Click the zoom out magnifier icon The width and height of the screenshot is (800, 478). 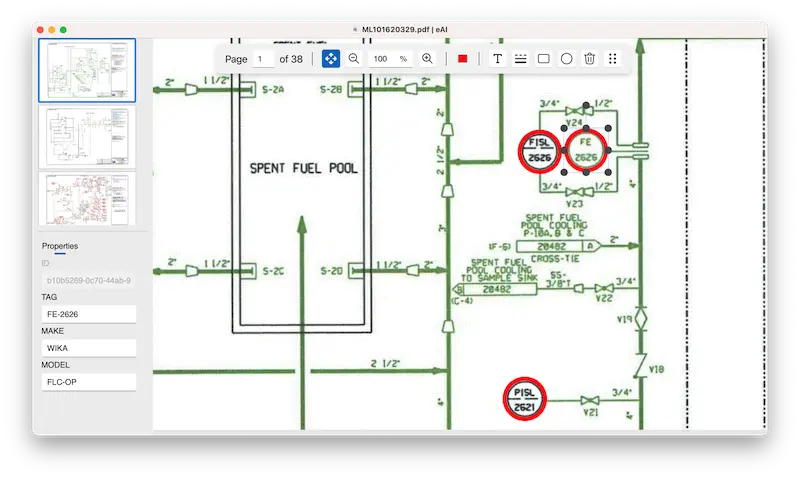[x=354, y=59]
